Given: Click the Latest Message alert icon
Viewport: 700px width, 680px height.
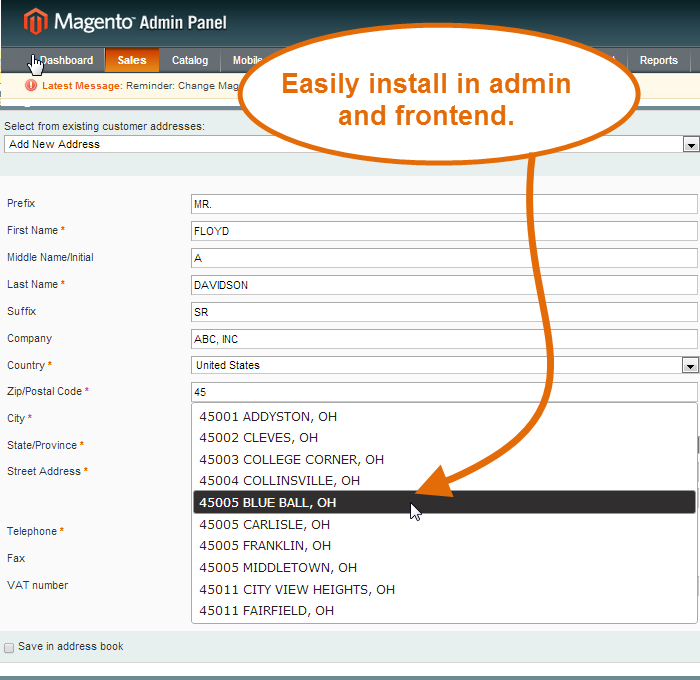Looking at the screenshot, I should point(30,86).
